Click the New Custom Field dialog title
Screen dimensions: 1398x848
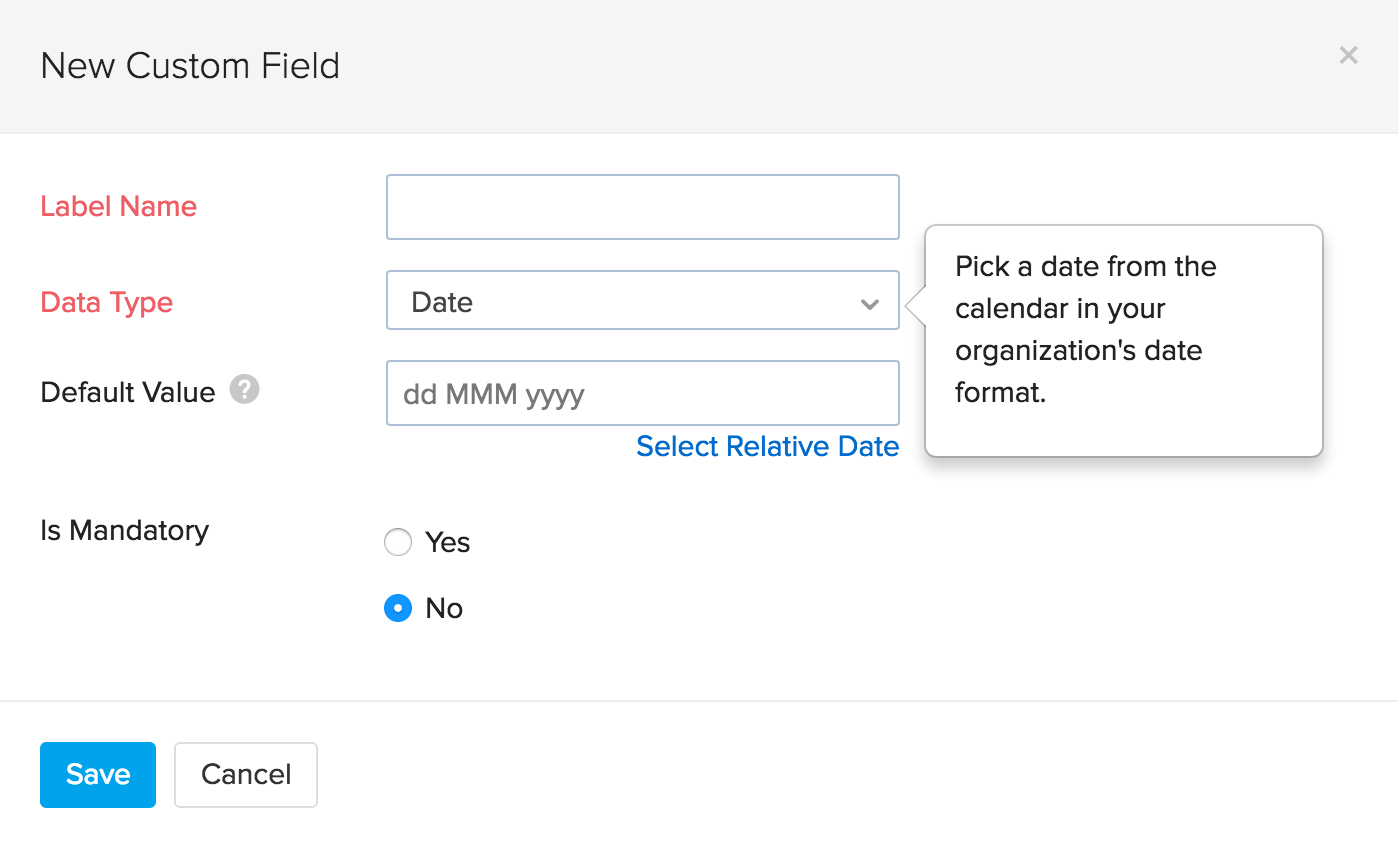(190, 66)
